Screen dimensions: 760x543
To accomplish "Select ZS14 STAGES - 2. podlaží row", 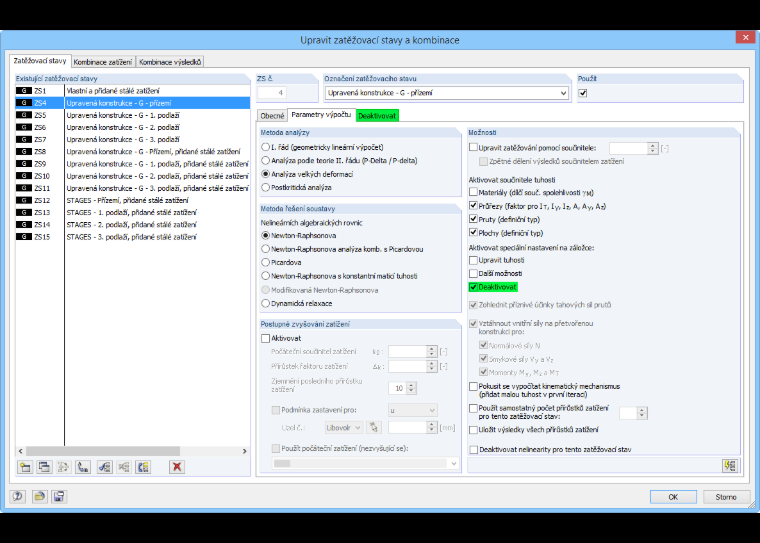I will coord(133,224).
